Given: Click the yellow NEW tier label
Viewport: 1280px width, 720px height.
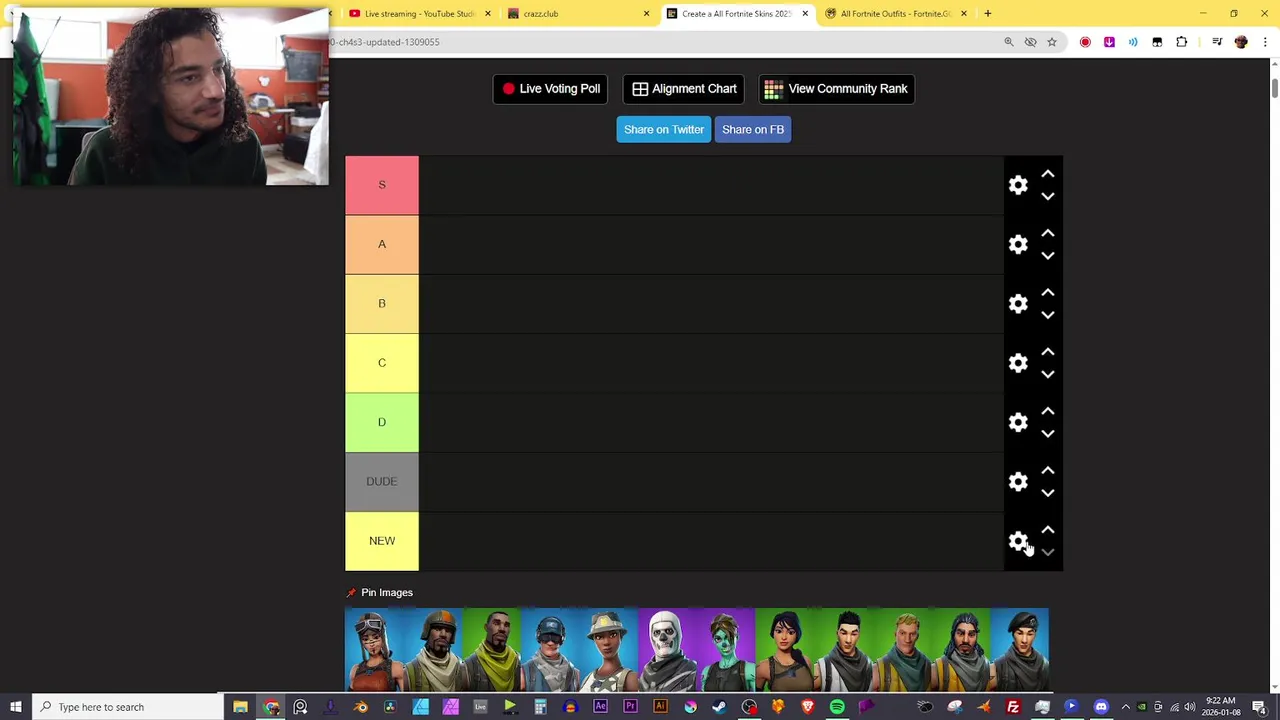Looking at the screenshot, I should 382,541.
